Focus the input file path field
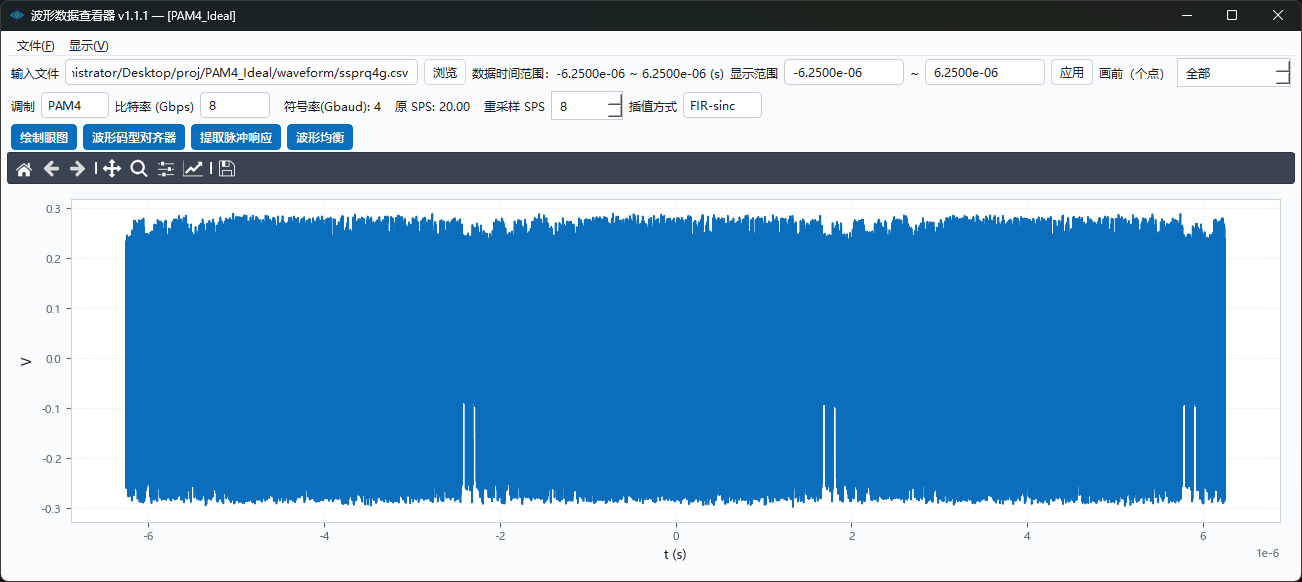The width and height of the screenshot is (1302, 582). click(x=242, y=73)
